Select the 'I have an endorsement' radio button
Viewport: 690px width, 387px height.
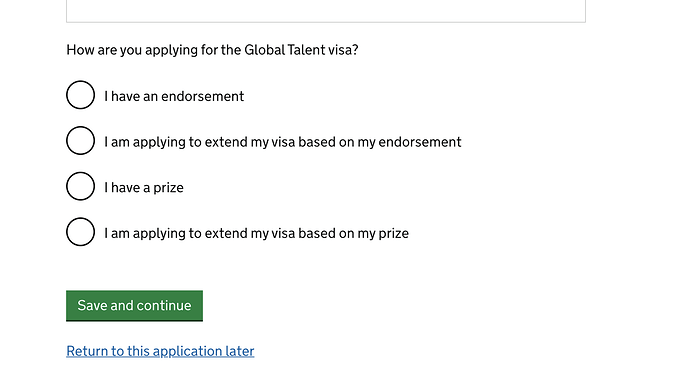[81, 95]
